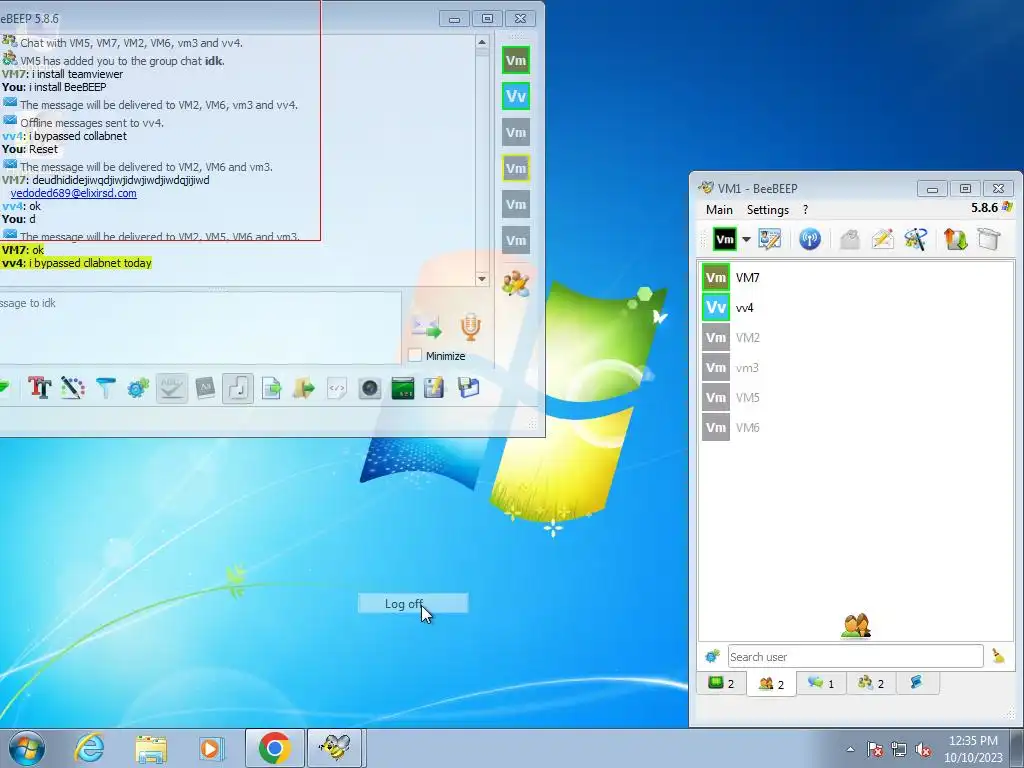Send a file using the document-arrow icon
The image size is (1024, 768).
[271, 388]
